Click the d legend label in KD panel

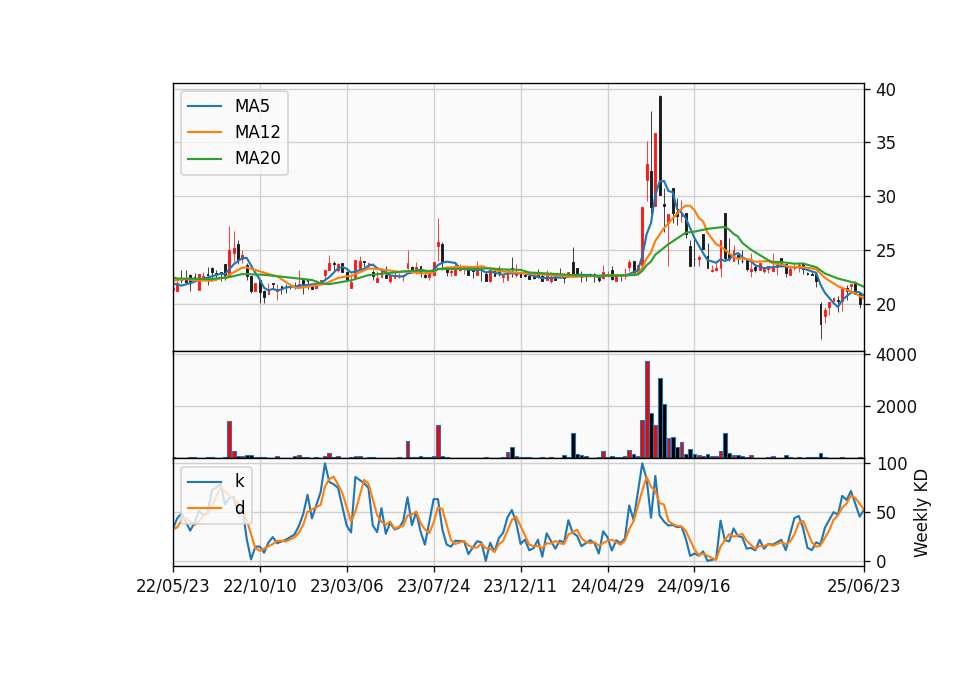click(x=239, y=508)
